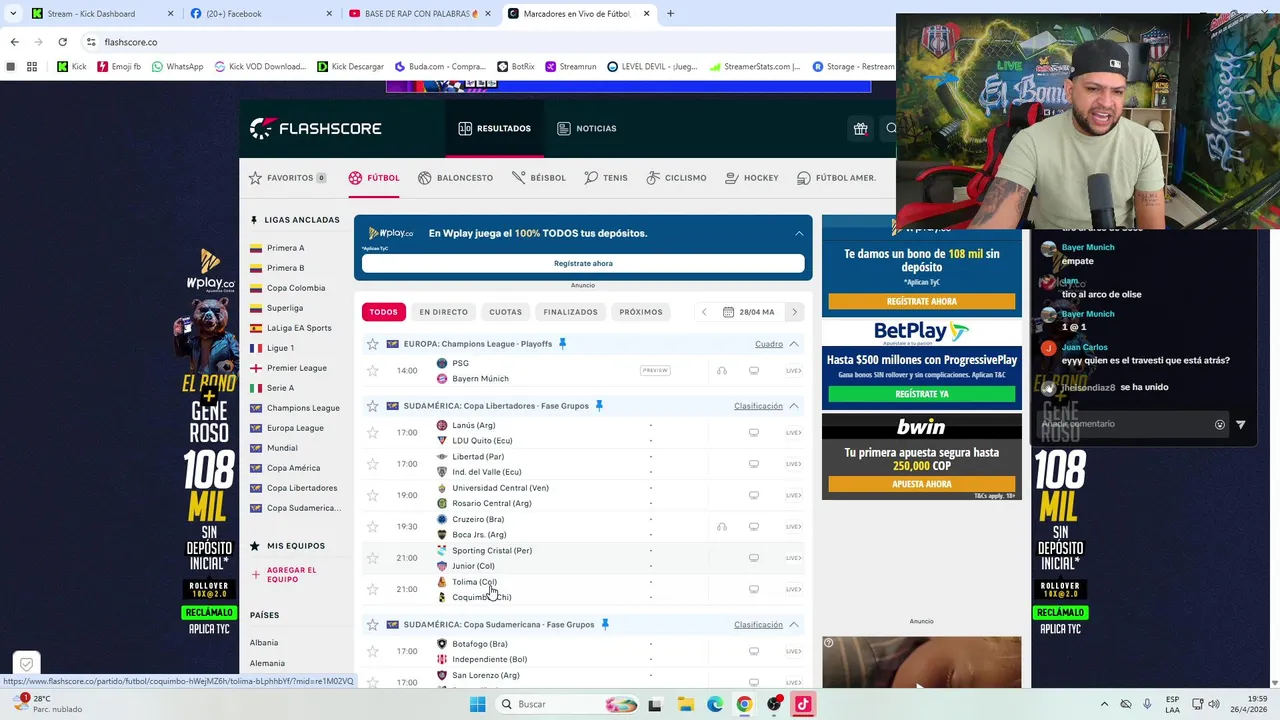1280x720 pixels.
Task: Open the calendar date picker 28/04 MA
Action: click(x=749, y=312)
